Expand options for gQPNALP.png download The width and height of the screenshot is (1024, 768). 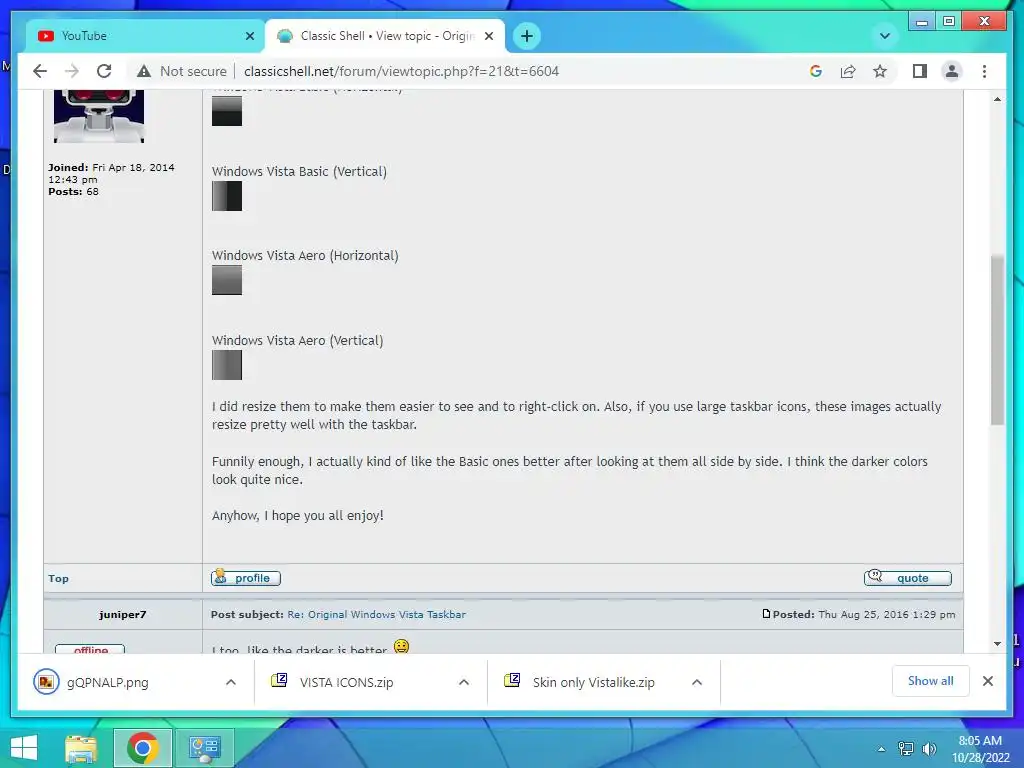pyautogui.click(x=231, y=682)
